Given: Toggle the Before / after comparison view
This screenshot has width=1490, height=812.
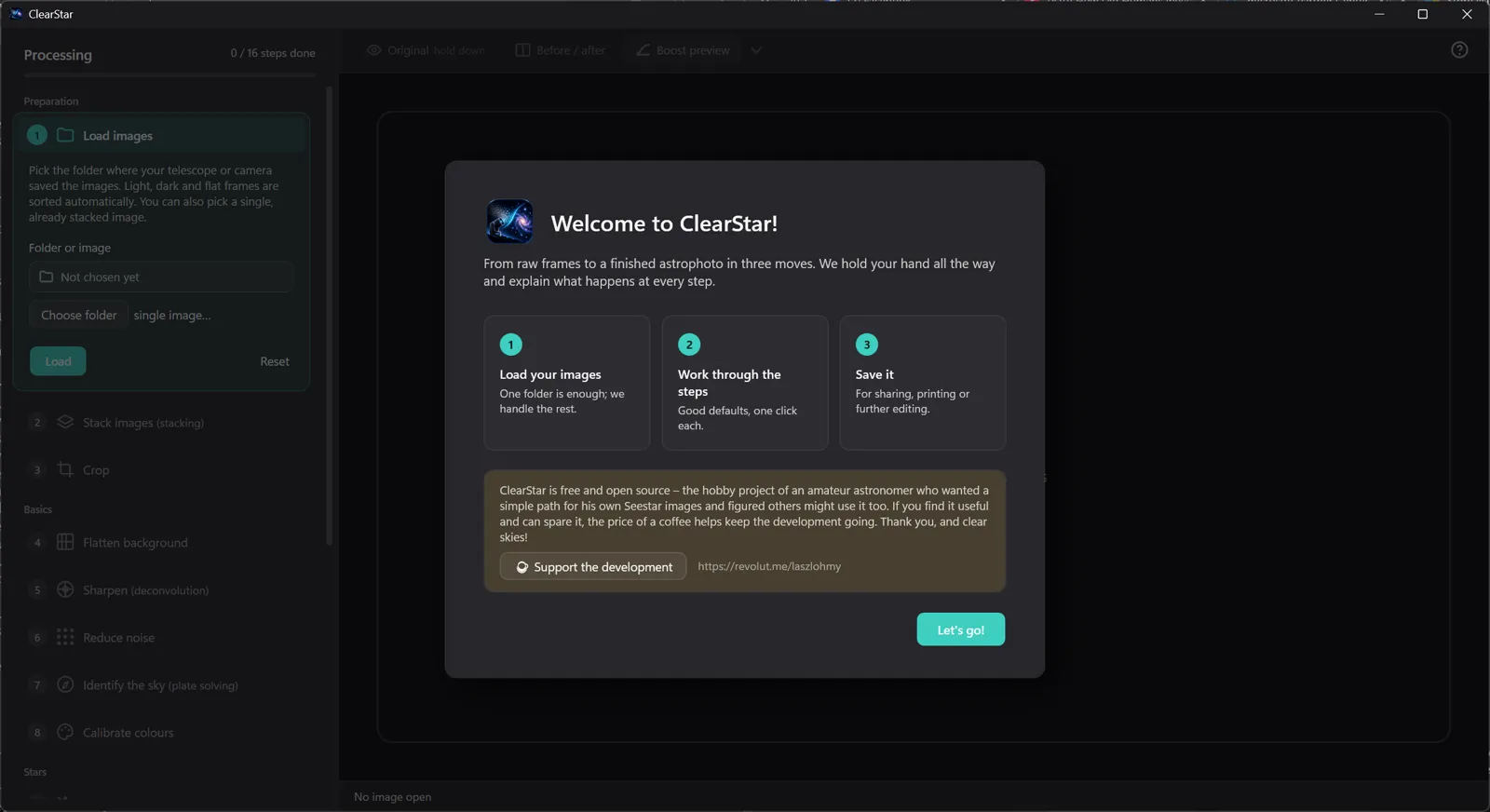Looking at the screenshot, I should click(561, 50).
